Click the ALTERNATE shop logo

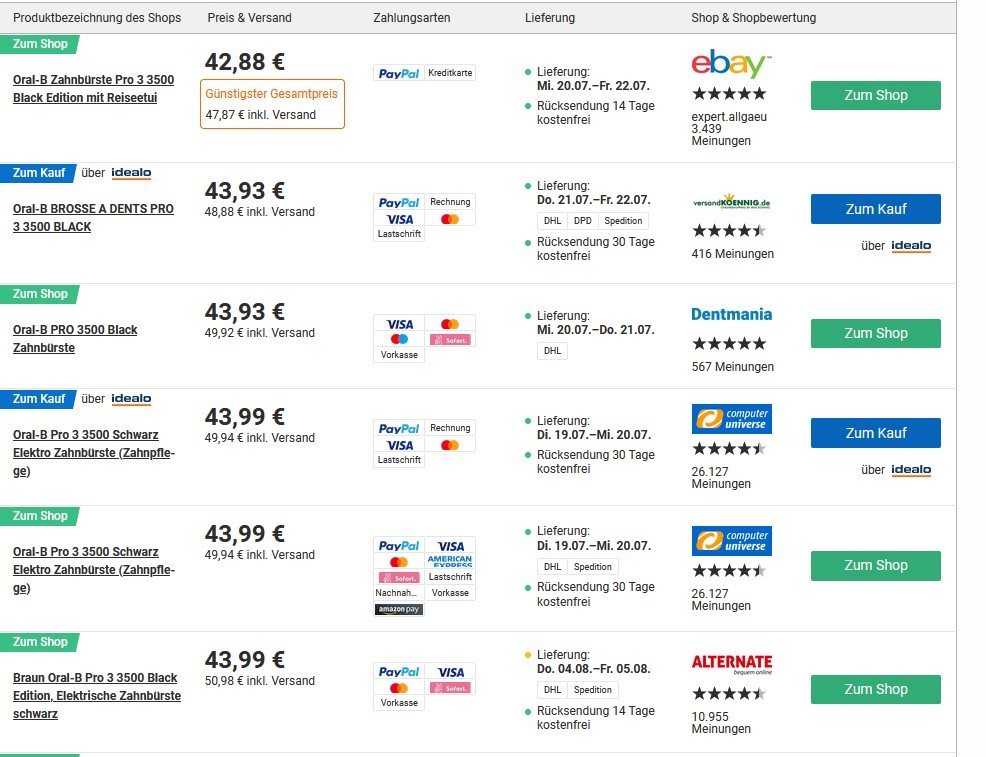click(732, 664)
